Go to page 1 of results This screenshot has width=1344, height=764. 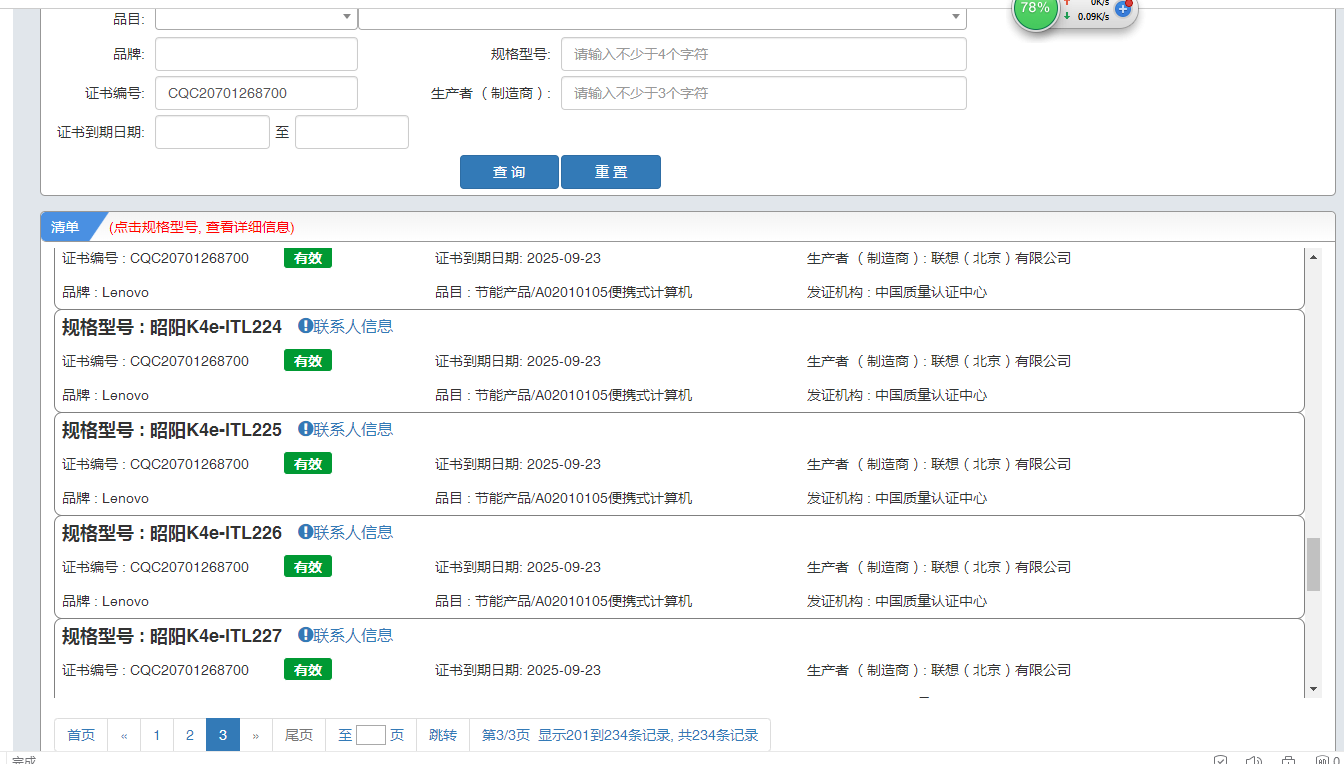(x=157, y=735)
